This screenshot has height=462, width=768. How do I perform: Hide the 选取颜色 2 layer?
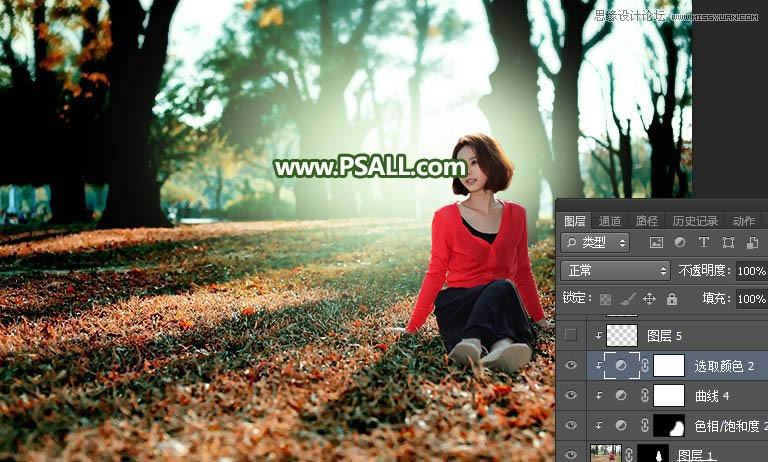click(571, 366)
